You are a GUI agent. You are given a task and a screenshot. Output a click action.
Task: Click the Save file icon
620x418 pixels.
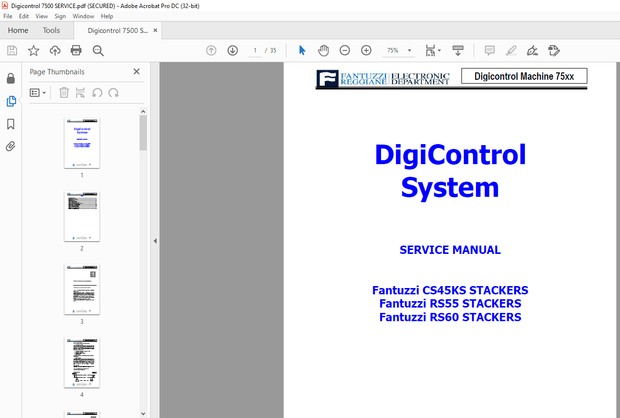pos(12,50)
